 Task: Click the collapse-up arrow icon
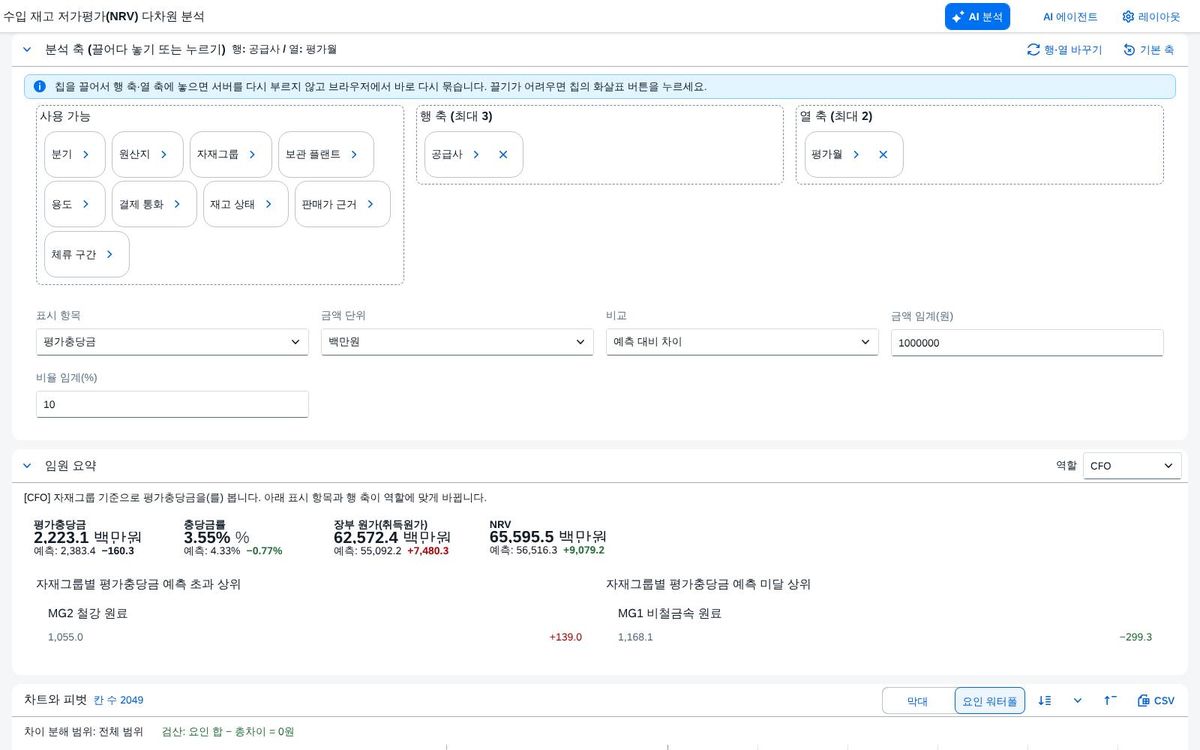pos(1110,701)
